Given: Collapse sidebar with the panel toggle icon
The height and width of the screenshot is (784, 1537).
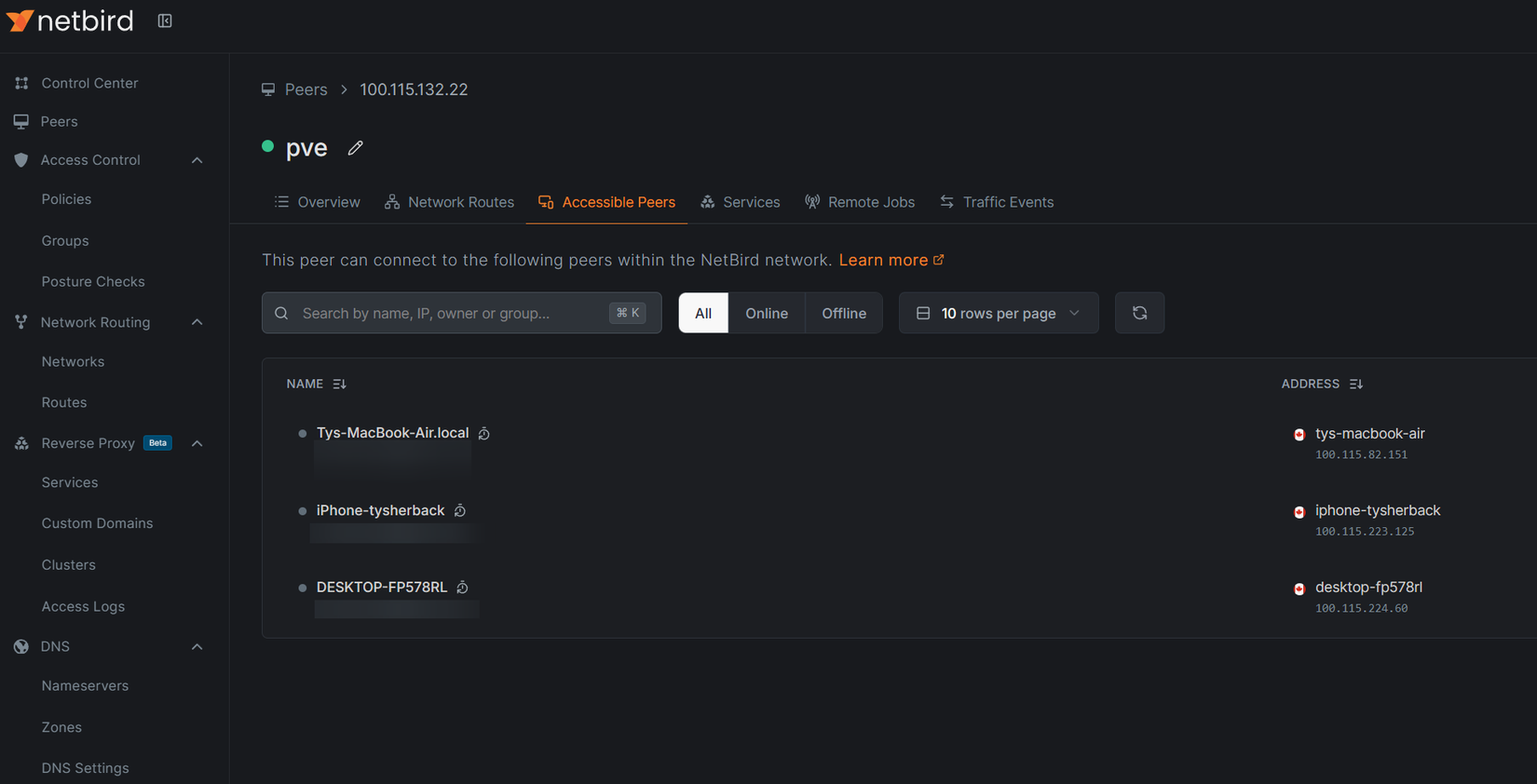Looking at the screenshot, I should [165, 20].
